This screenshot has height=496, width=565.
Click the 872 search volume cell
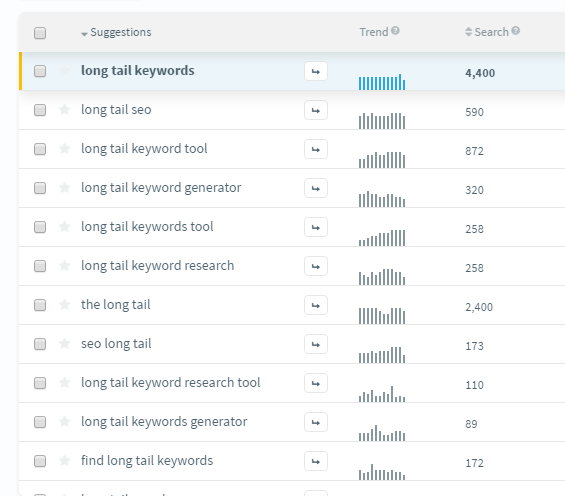474,151
